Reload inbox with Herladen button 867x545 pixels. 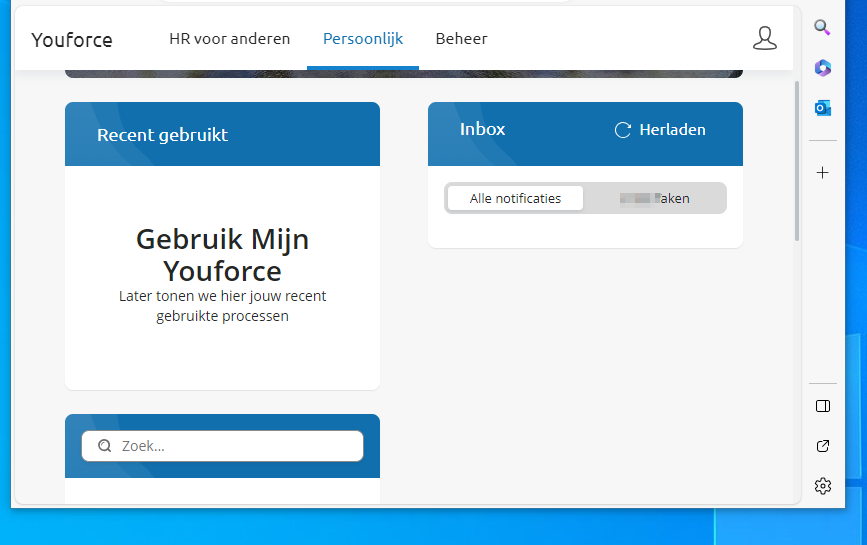pos(660,130)
